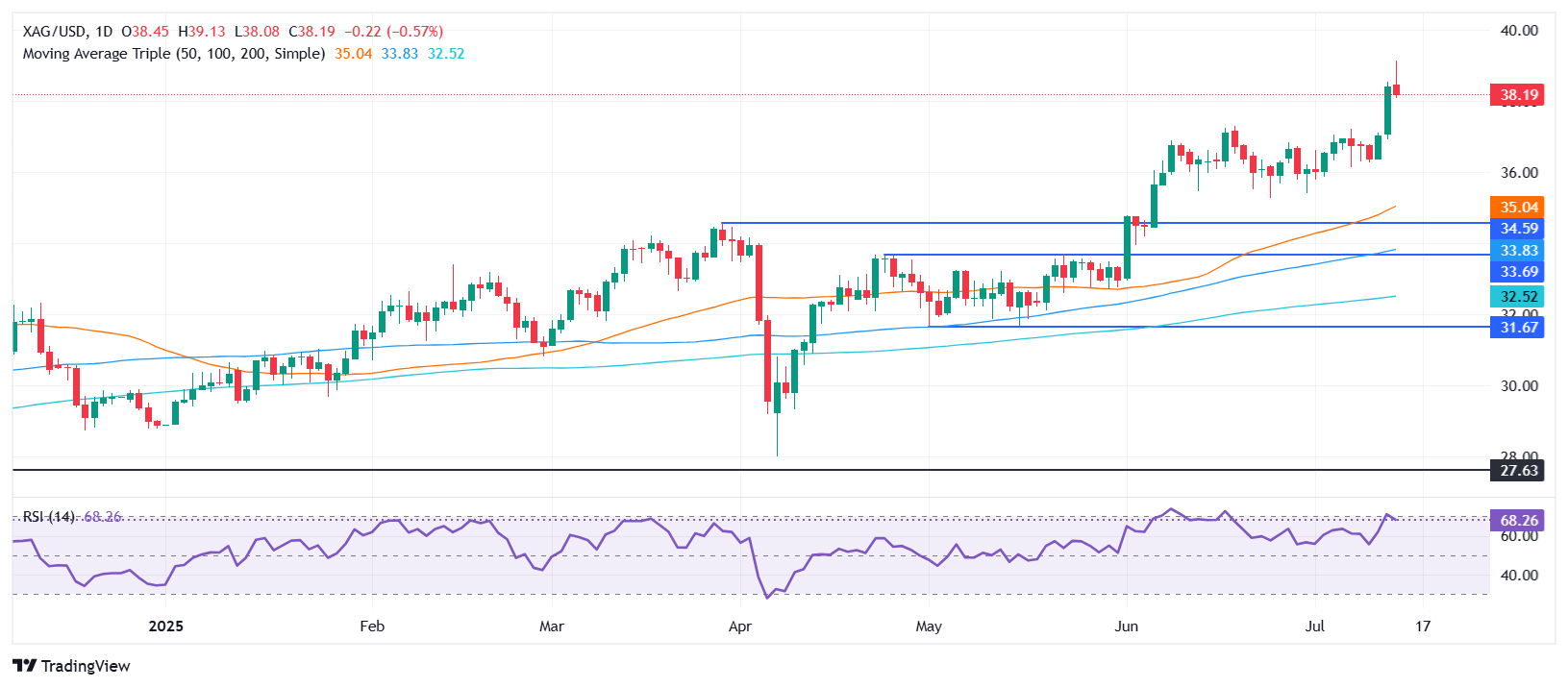Click the Jun label on time axis
This screenshot has height=688, width=1568.
1126,627
